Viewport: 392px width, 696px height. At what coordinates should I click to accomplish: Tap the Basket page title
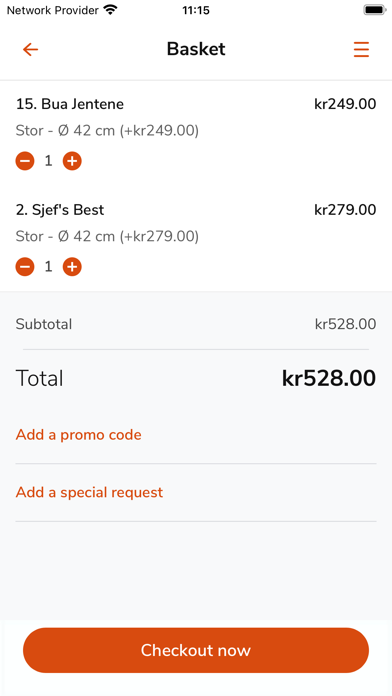click(196, 49)
